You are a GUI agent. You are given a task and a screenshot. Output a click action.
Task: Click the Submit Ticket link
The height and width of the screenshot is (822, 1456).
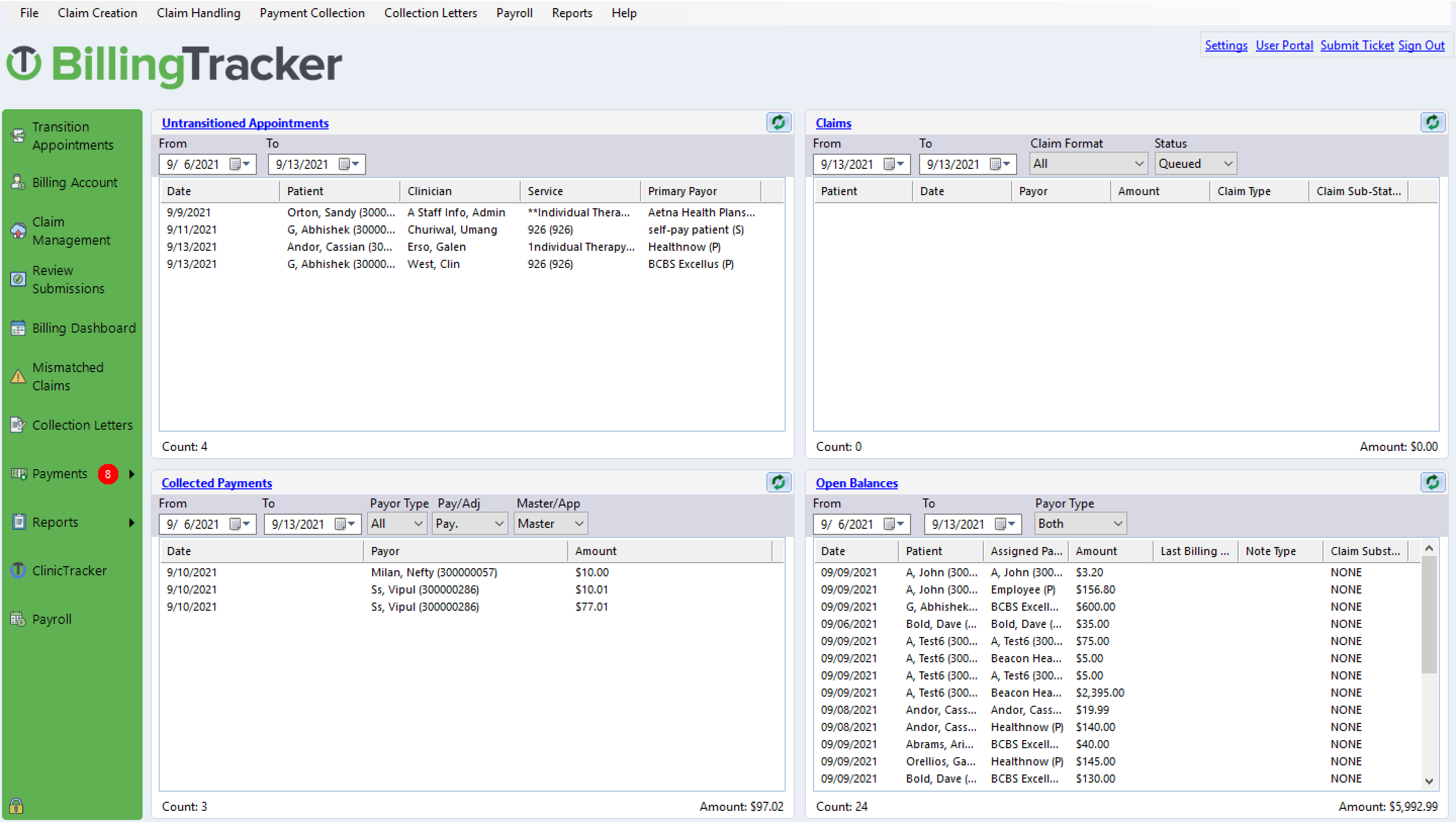tap(1356, 45)
